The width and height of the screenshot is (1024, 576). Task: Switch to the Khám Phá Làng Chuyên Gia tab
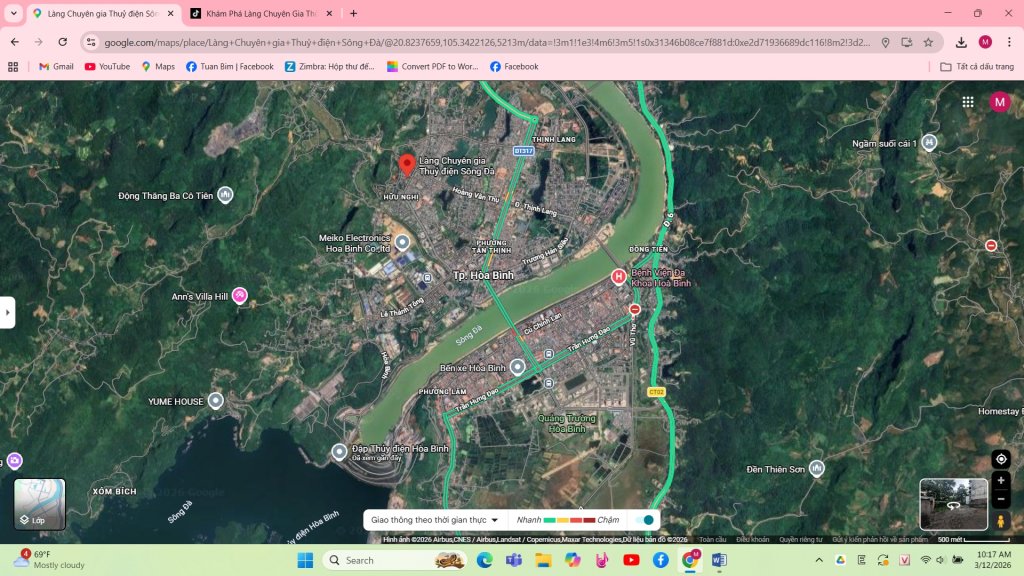pyautogui.click(x=261, y=13)
